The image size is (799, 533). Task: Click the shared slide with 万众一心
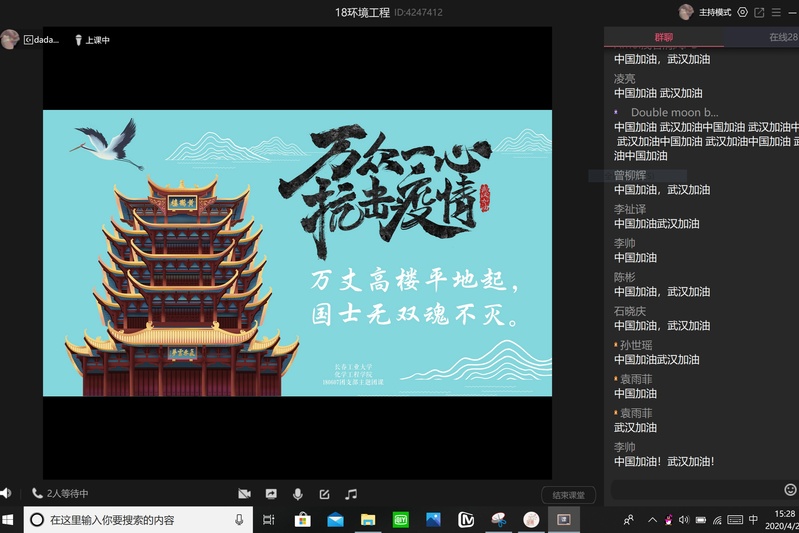pos(297,253)
